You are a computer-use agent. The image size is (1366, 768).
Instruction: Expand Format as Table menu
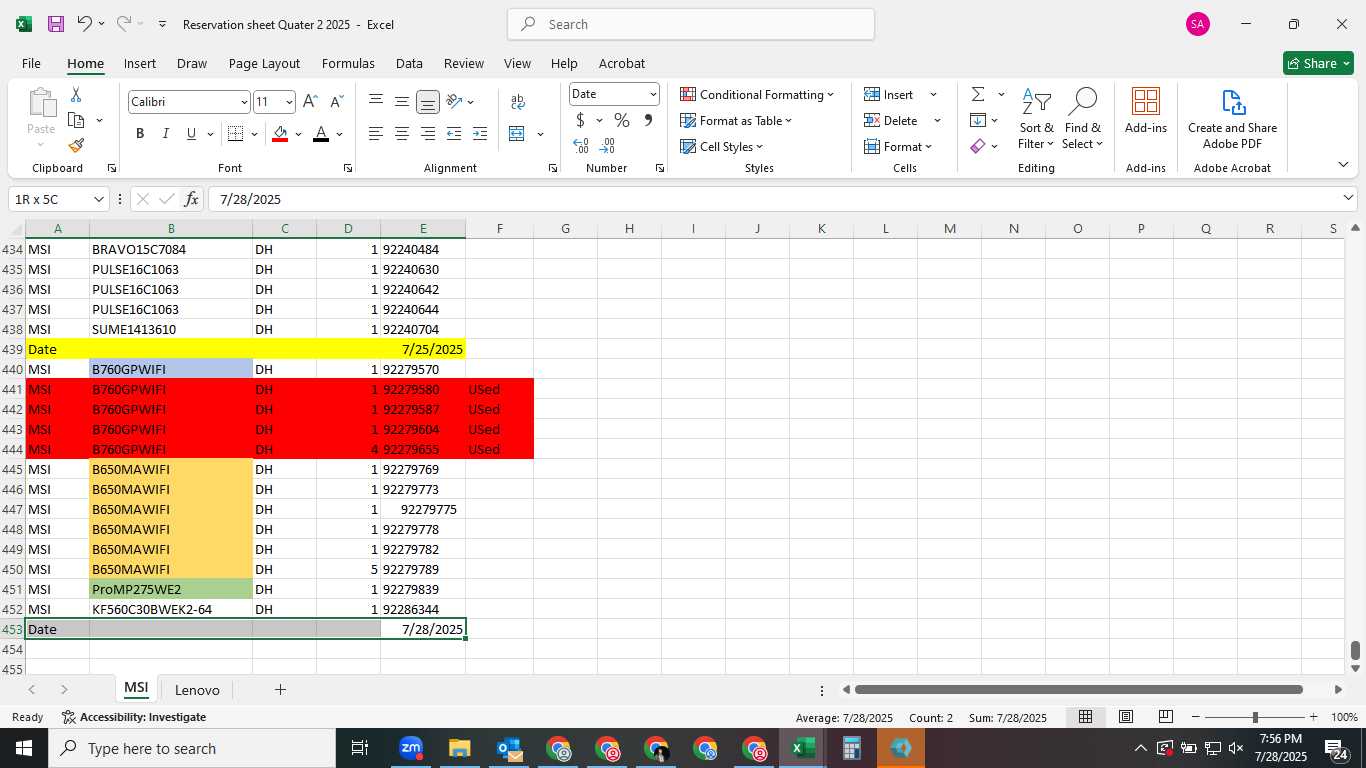(x=736, y=121)
